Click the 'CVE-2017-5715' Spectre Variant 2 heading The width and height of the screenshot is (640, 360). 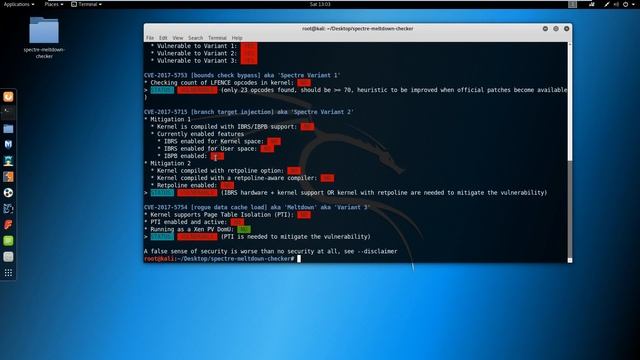(249, 112)
